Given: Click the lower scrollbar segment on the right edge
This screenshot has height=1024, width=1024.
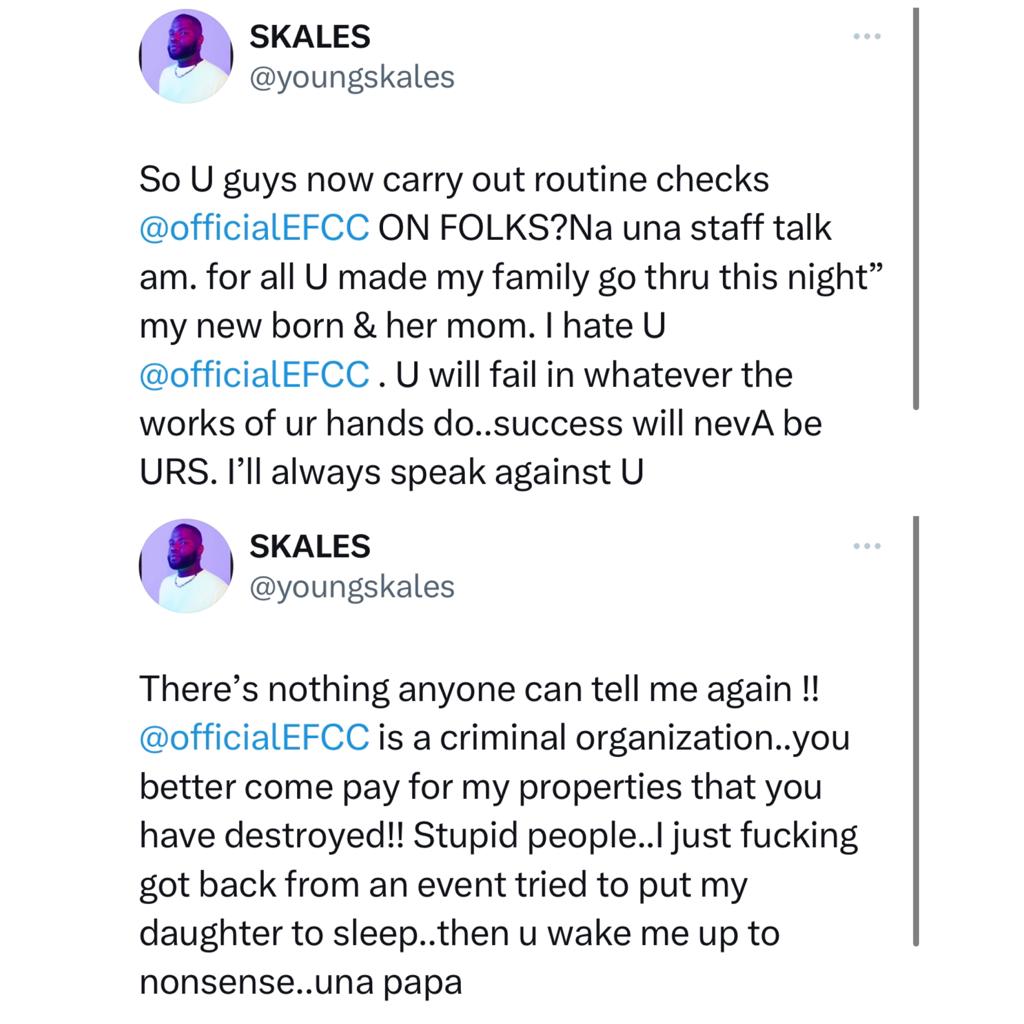Looking at the screenshot, I should [x=916, y=730].
